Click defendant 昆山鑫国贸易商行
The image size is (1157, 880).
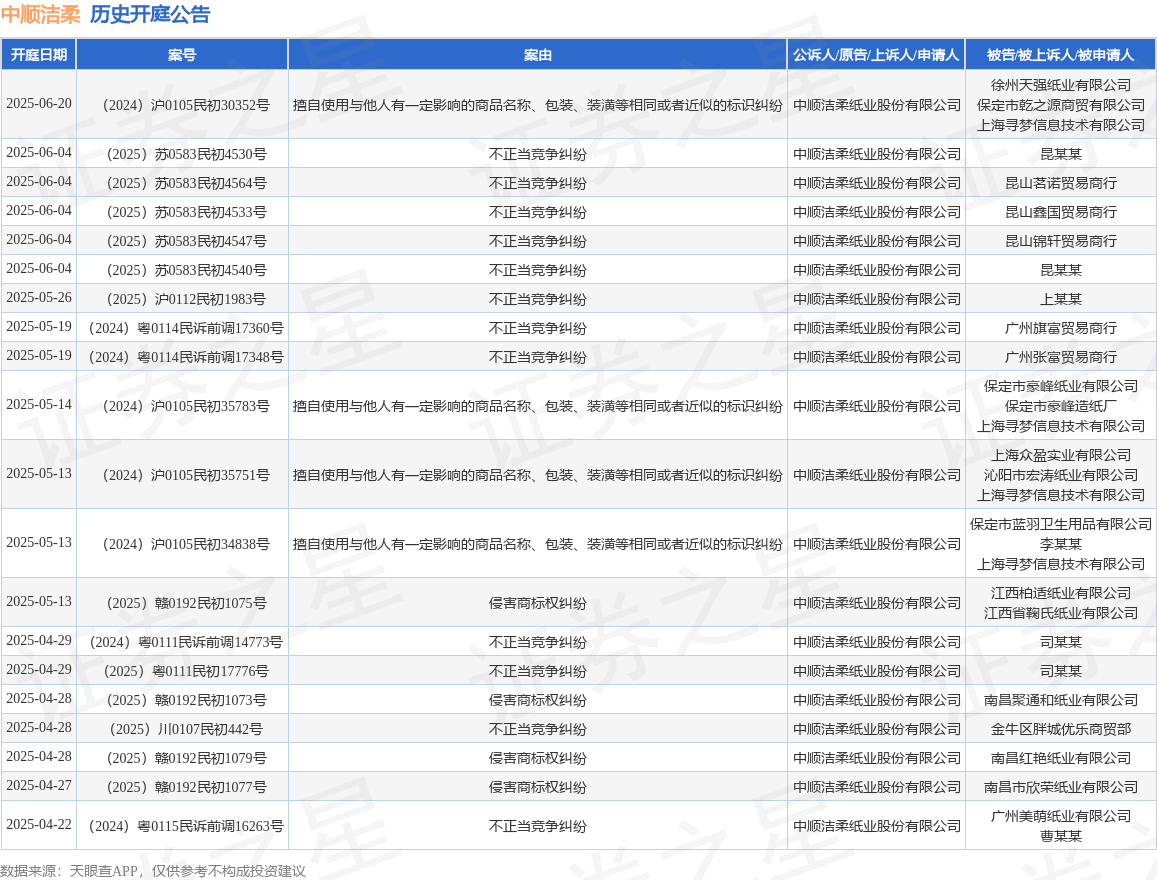pyautogui.click(x=1060, y=212)
